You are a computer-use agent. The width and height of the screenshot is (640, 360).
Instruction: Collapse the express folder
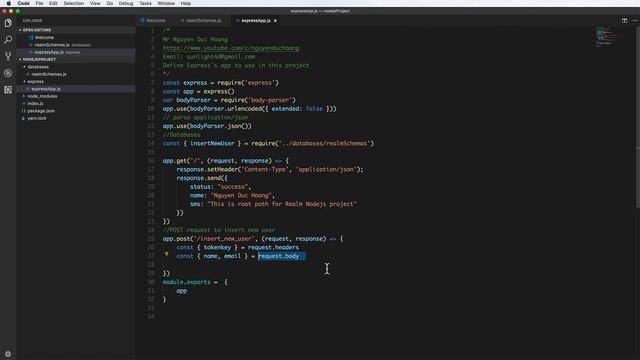click(36, 82)
